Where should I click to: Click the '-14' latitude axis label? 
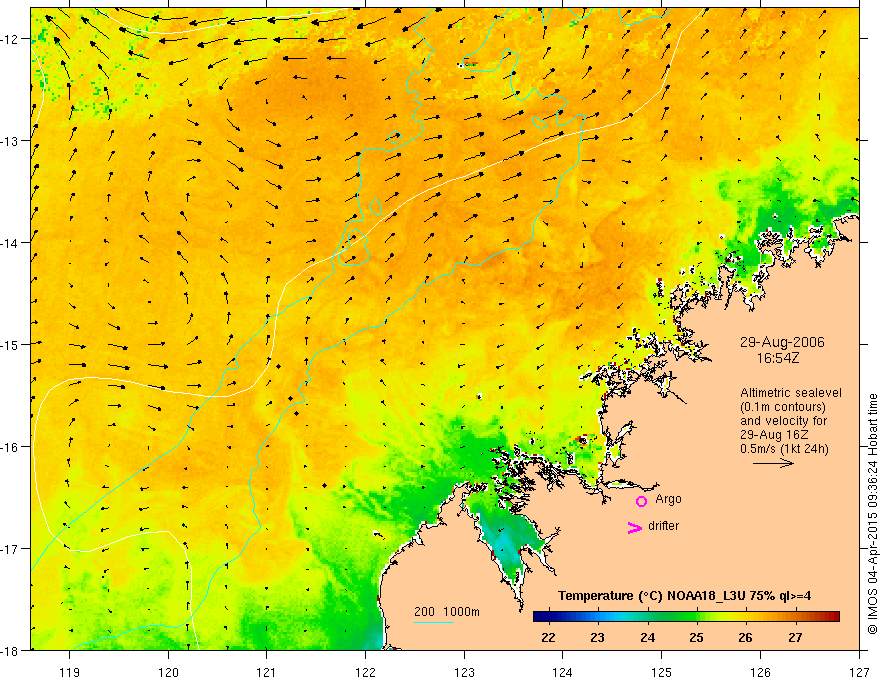click(11, 243)
